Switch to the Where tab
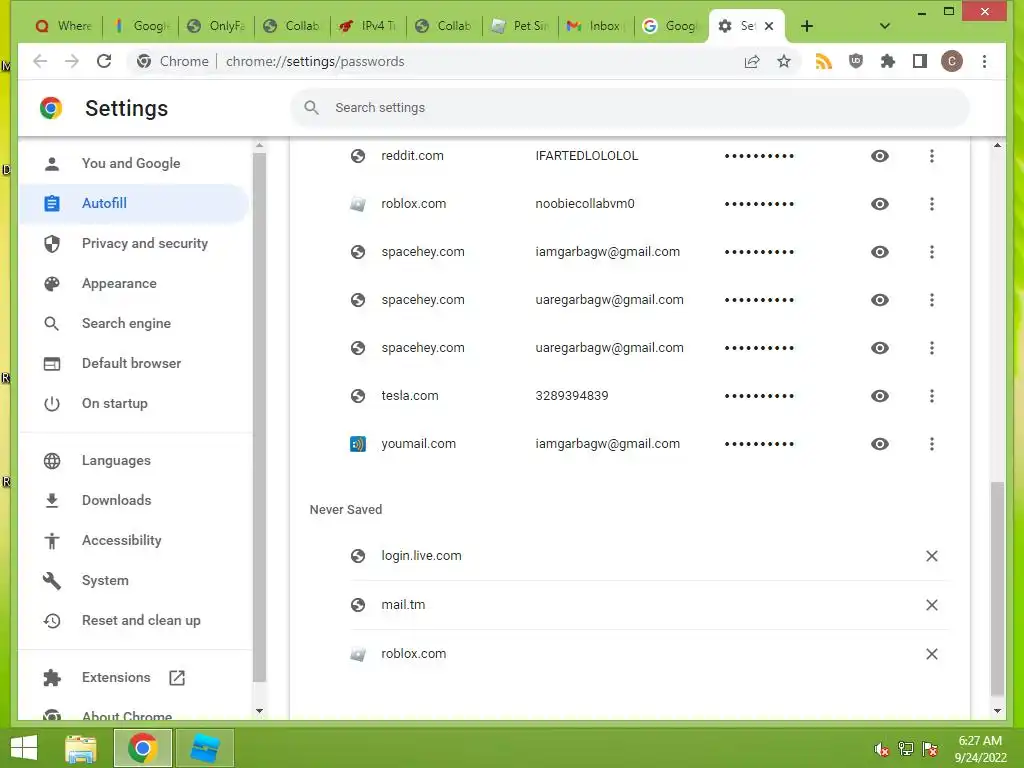Screen dimensions: 1024x768 [63, 26]
